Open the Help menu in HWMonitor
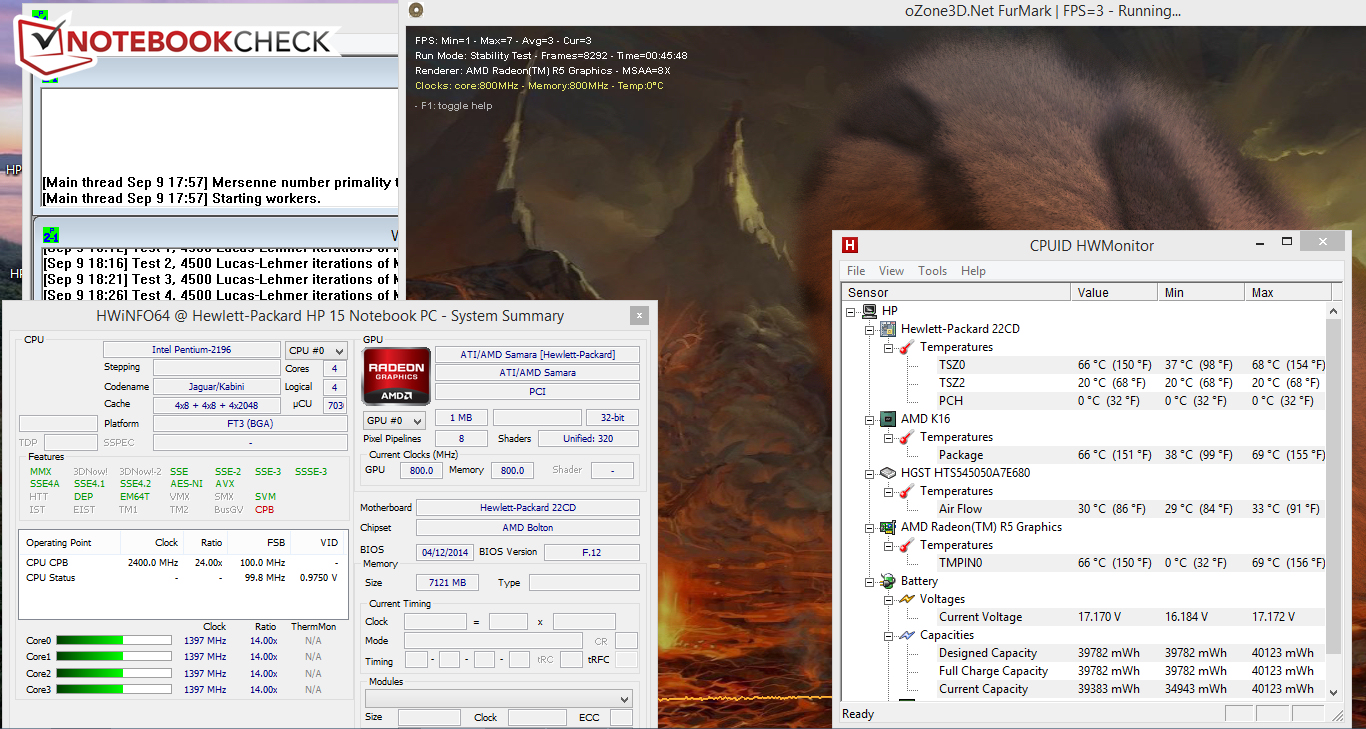Image resolution: width=1366 pixels, height=729 pixels. click(x=973, y=271)
